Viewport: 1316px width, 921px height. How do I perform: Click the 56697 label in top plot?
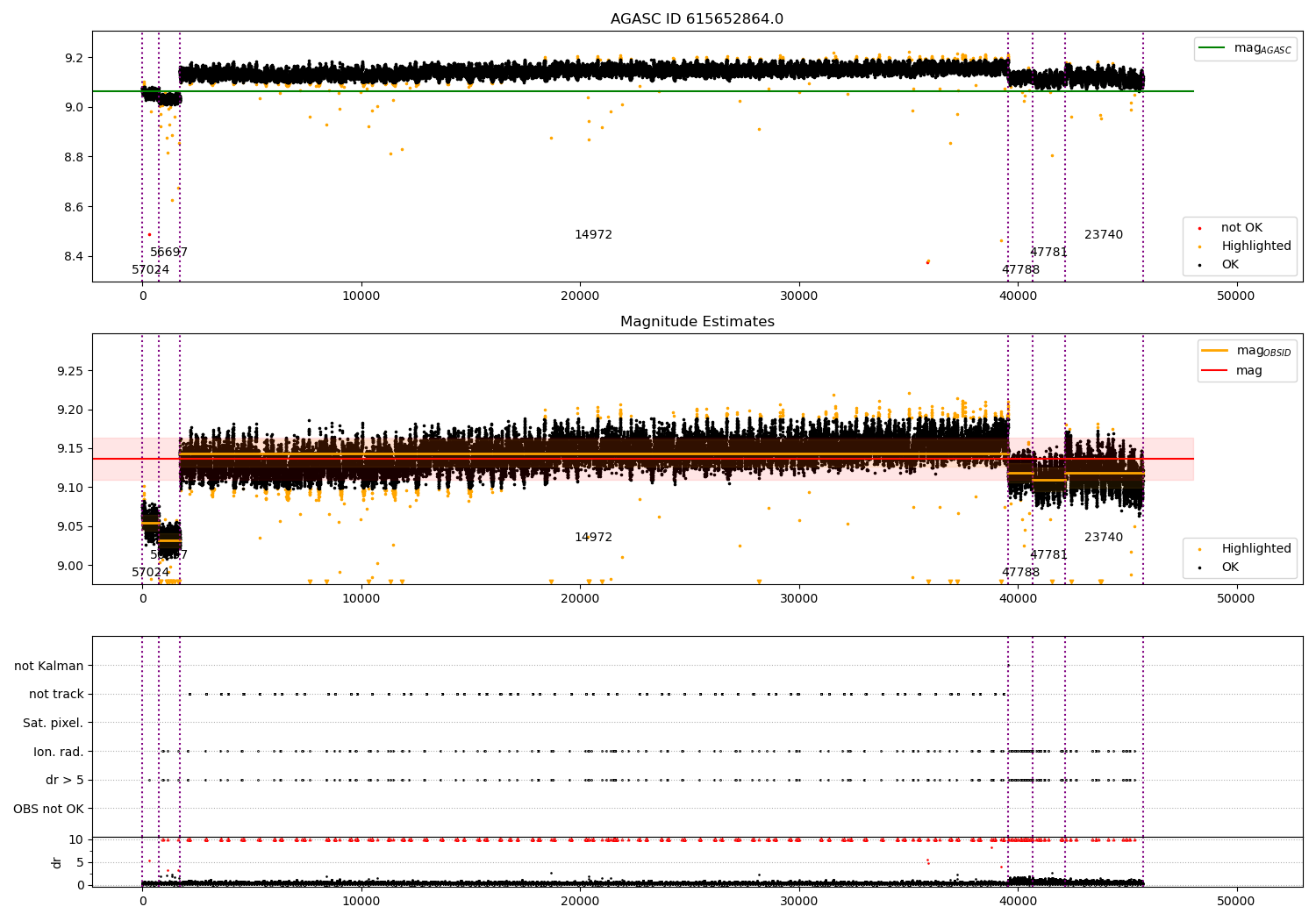pos(168,253)
